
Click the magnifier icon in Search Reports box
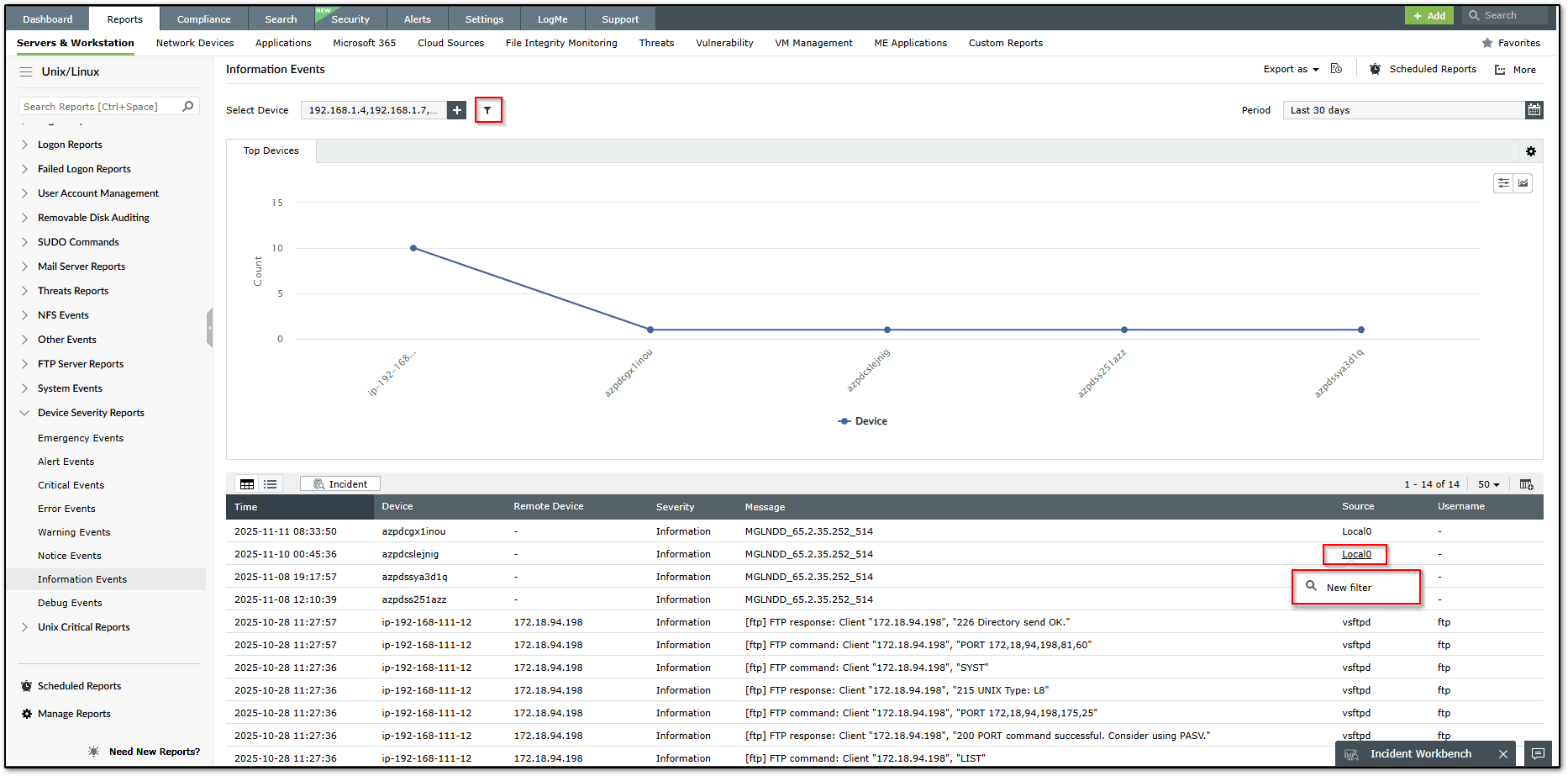(188, 107)
